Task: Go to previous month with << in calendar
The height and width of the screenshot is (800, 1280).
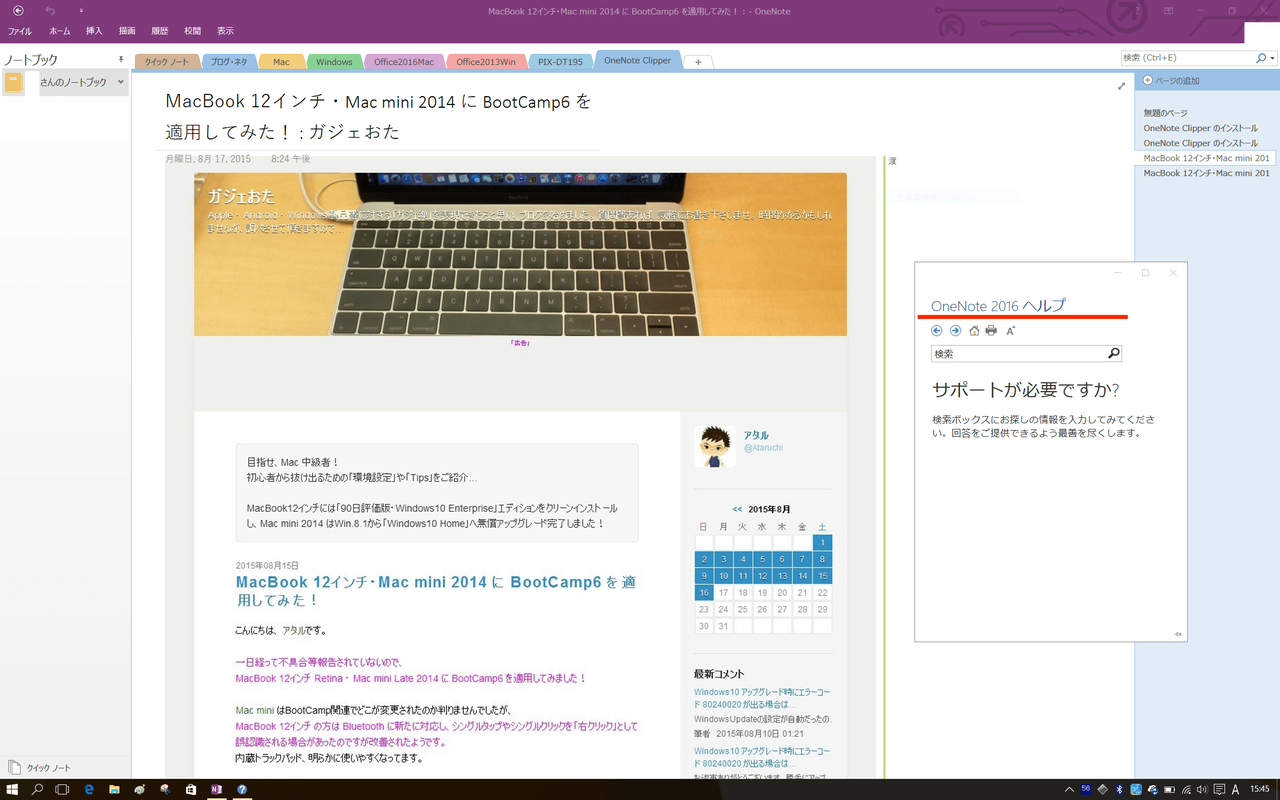Action: (x=737, y=509)
